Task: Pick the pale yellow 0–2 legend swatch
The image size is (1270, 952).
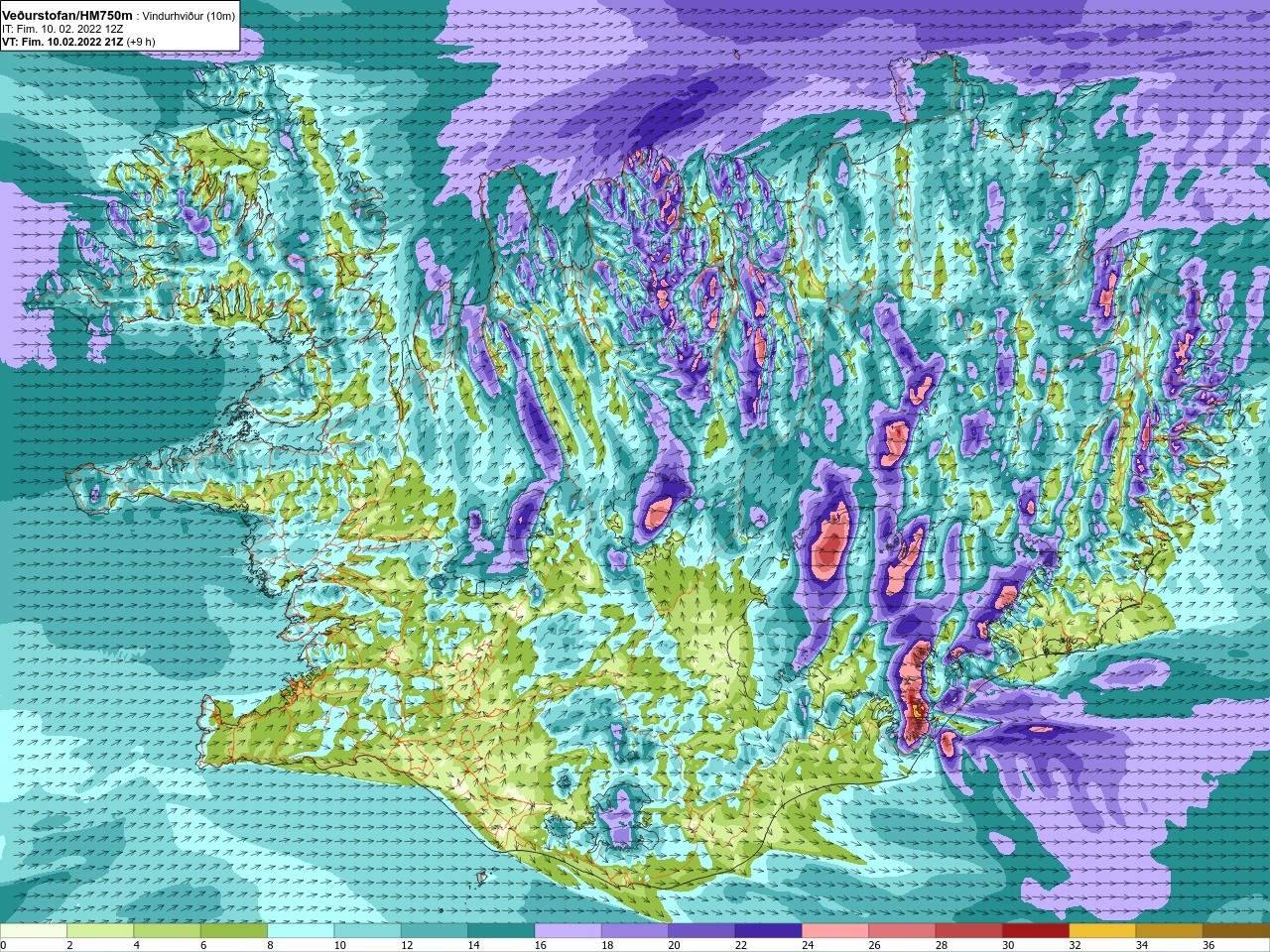Action: pyautogui.click(x=34, y=931)
